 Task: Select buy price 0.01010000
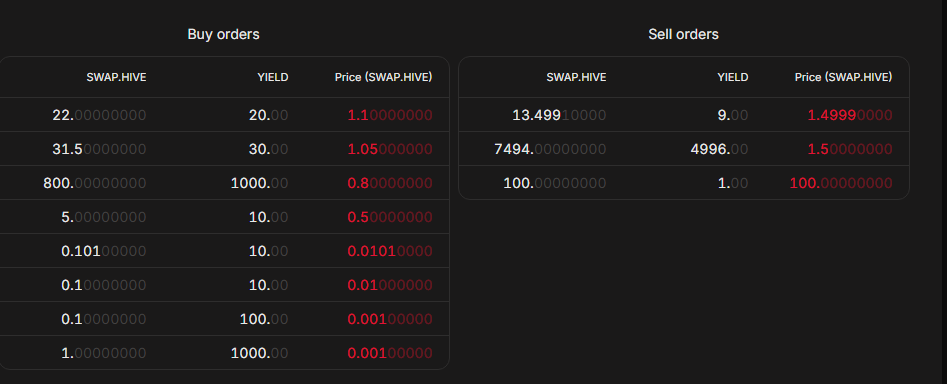tap(390, 251)
